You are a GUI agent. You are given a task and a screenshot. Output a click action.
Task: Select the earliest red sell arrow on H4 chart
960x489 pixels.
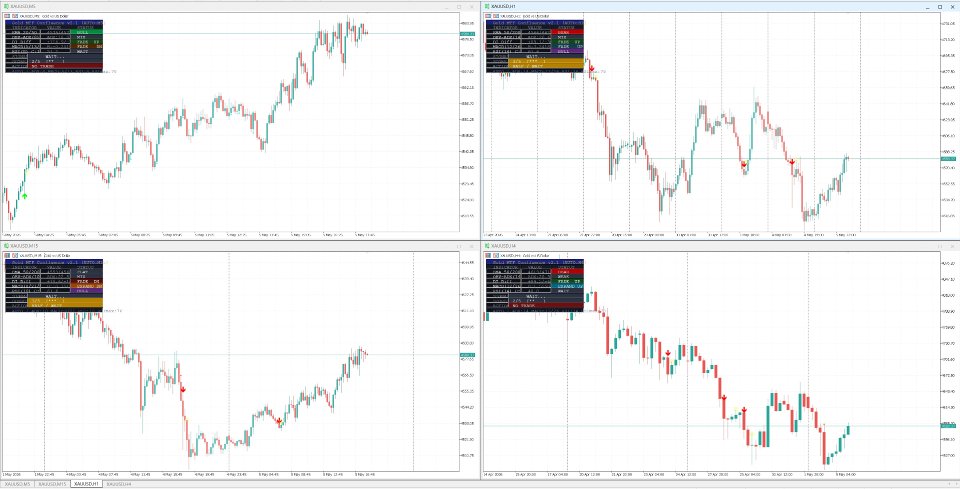tap(668, 353)
